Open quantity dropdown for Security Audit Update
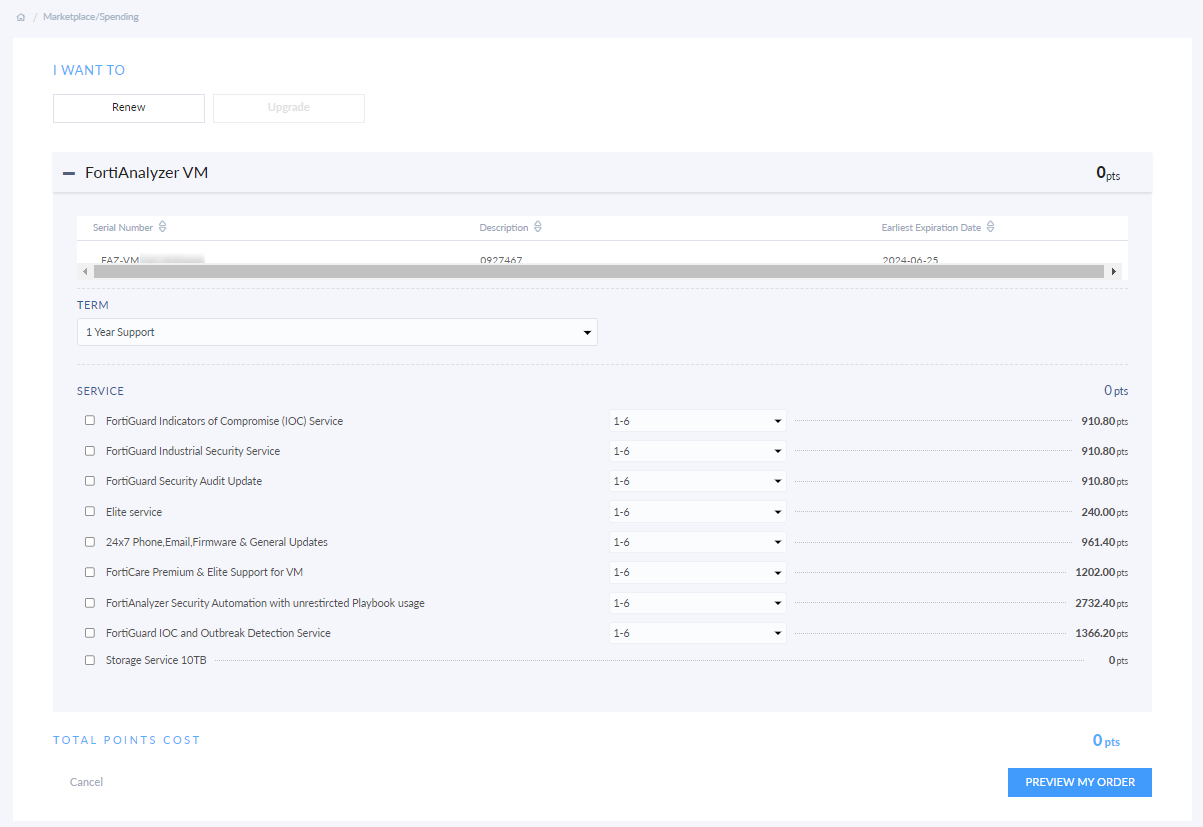This screenshot has height=827, width=1203. [697, 481]
